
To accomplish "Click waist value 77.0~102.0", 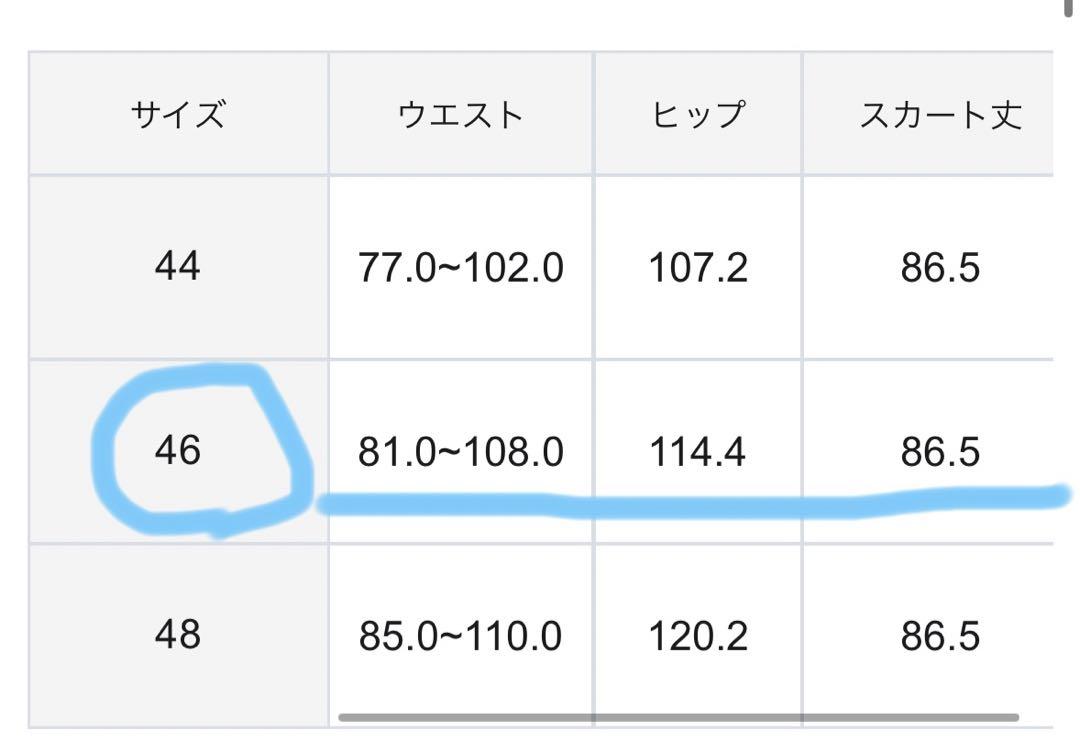I will (461, 267).
